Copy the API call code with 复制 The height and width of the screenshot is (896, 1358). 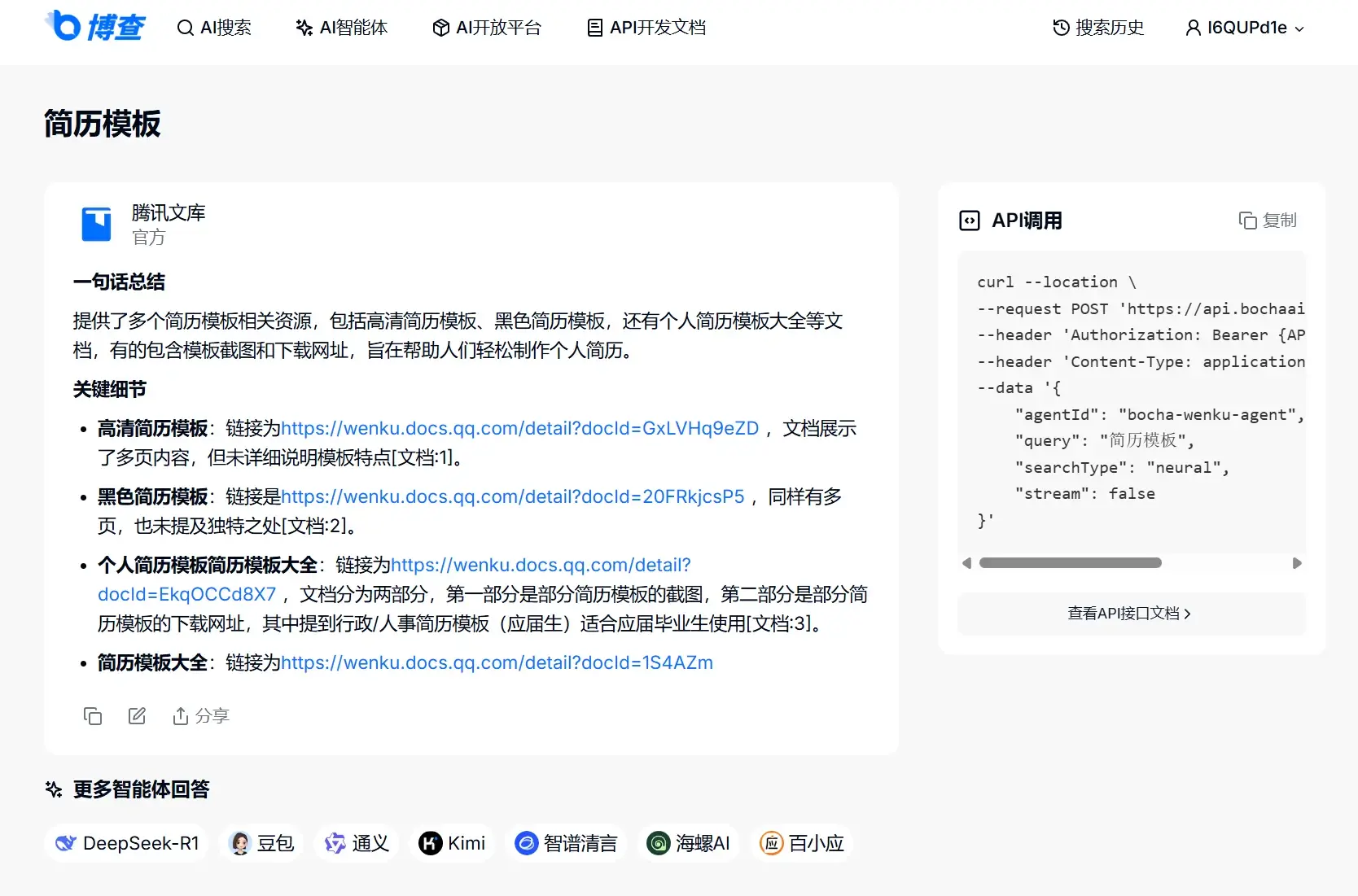(1267, 221)
